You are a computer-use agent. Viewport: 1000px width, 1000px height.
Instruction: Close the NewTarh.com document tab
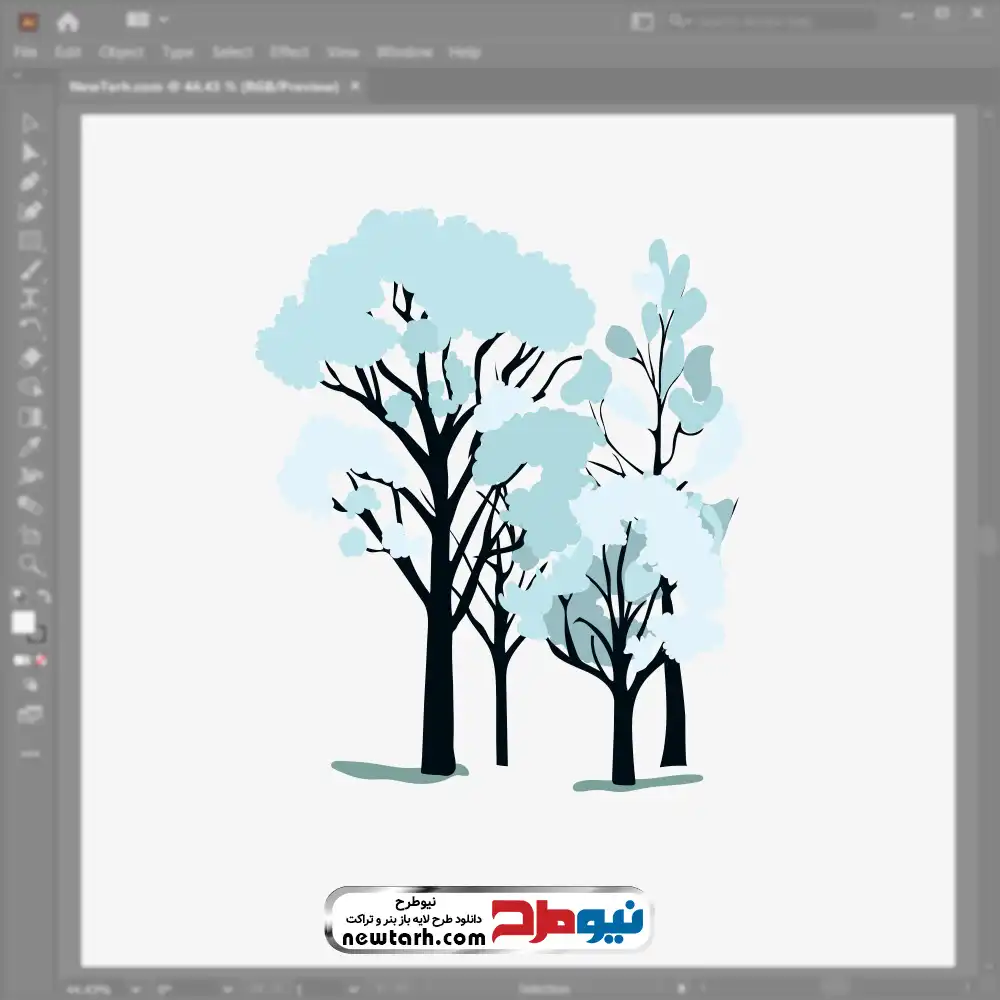click(x=354, y=87)
